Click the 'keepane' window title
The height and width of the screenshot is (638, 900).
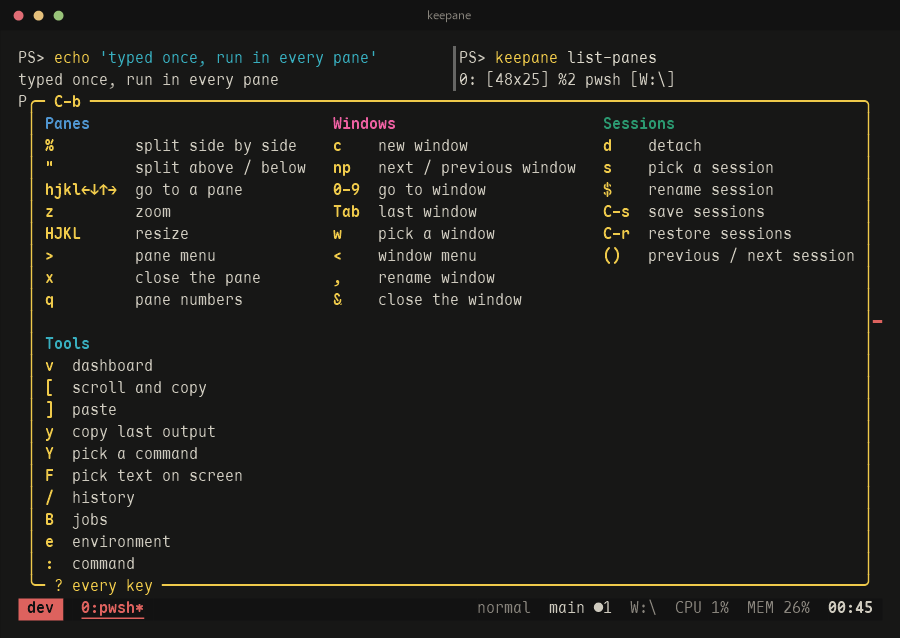pyautogui.click(x=449, y=15)
